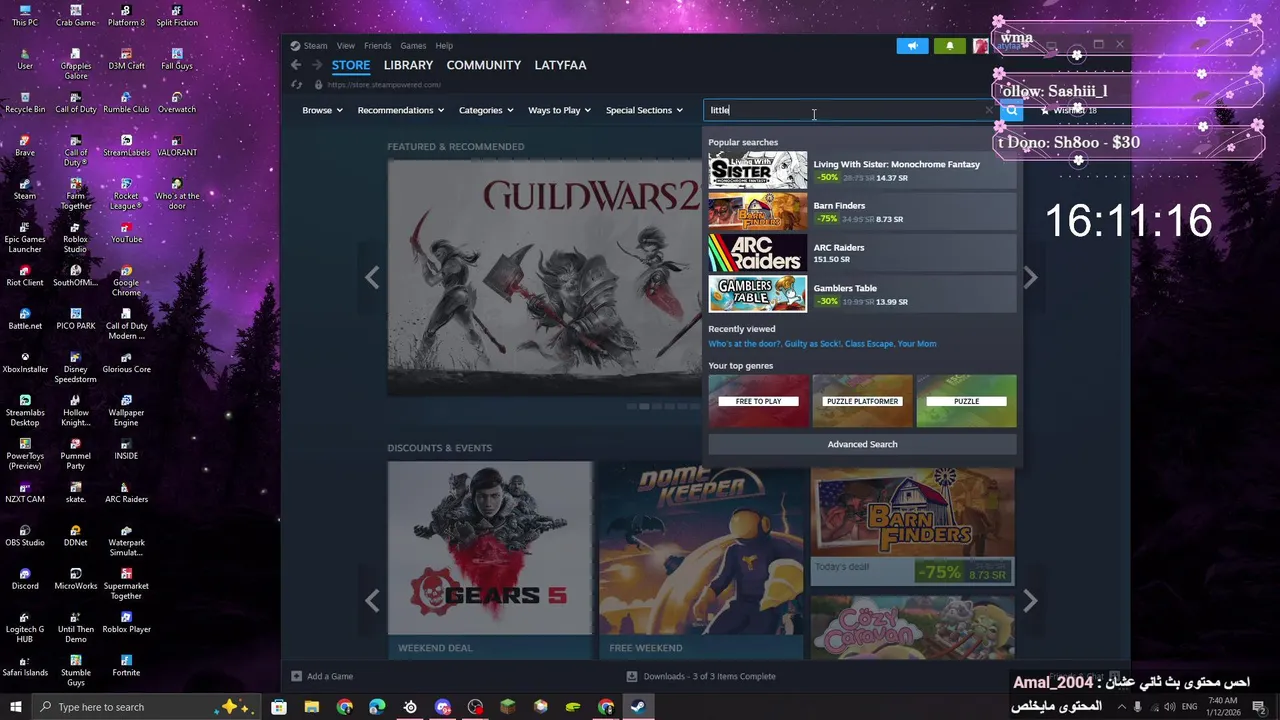Open the ARC Raiders popular search result
The height and width of the screenshot is (720, 1280).
click(862, 253)
